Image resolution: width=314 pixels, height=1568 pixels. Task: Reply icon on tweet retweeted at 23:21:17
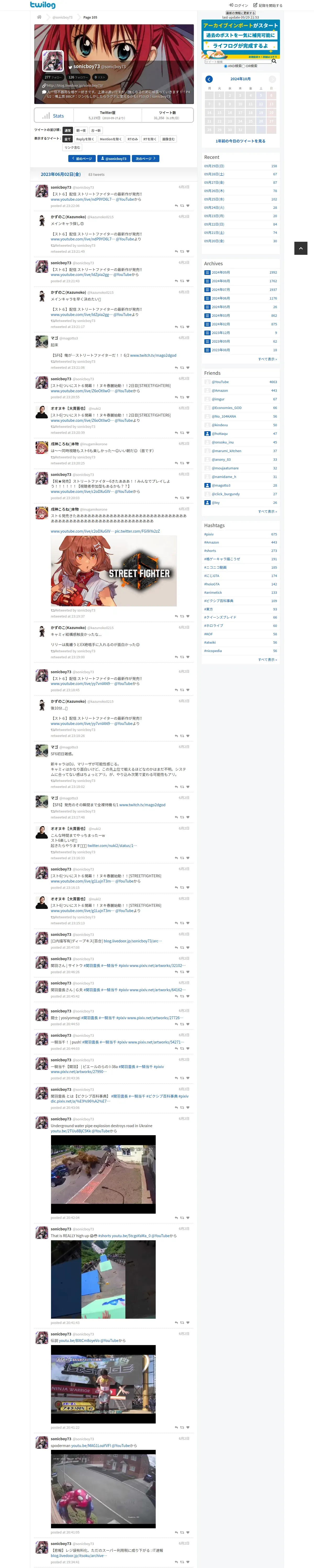tap(176, 327)
